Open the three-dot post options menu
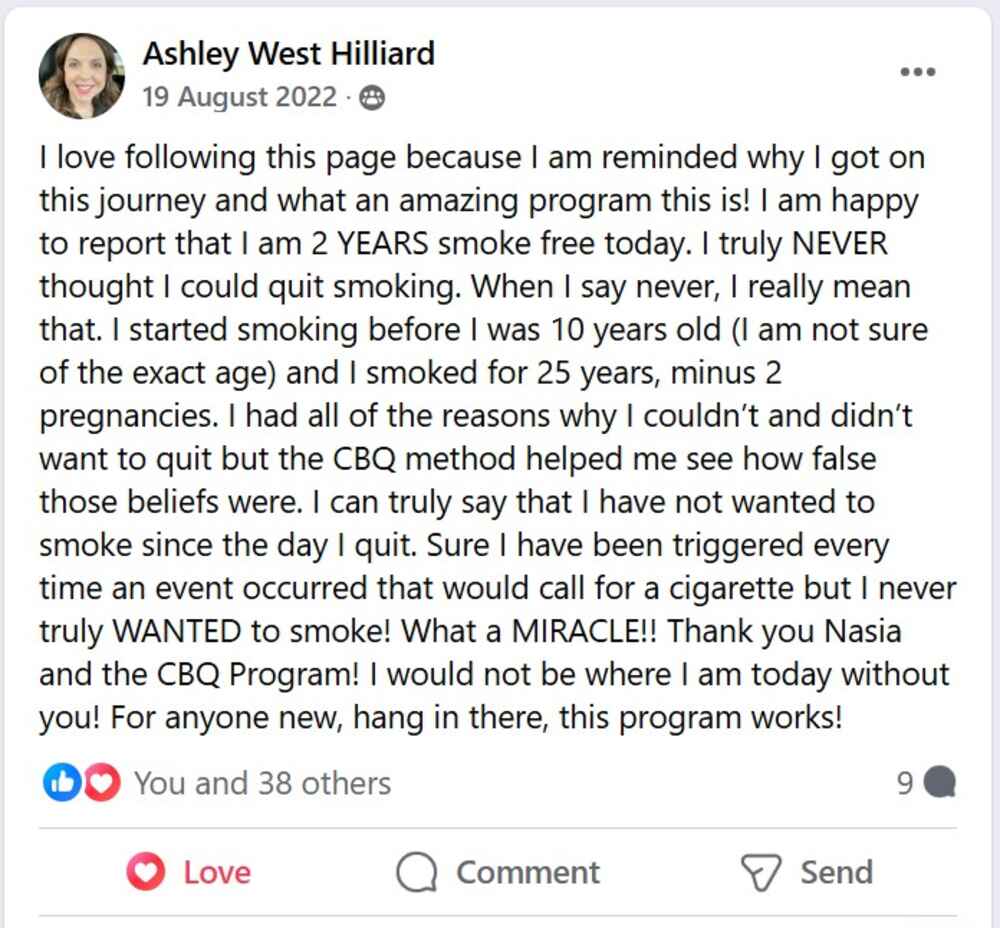The image size is (1000, 928). click(917, 72)
